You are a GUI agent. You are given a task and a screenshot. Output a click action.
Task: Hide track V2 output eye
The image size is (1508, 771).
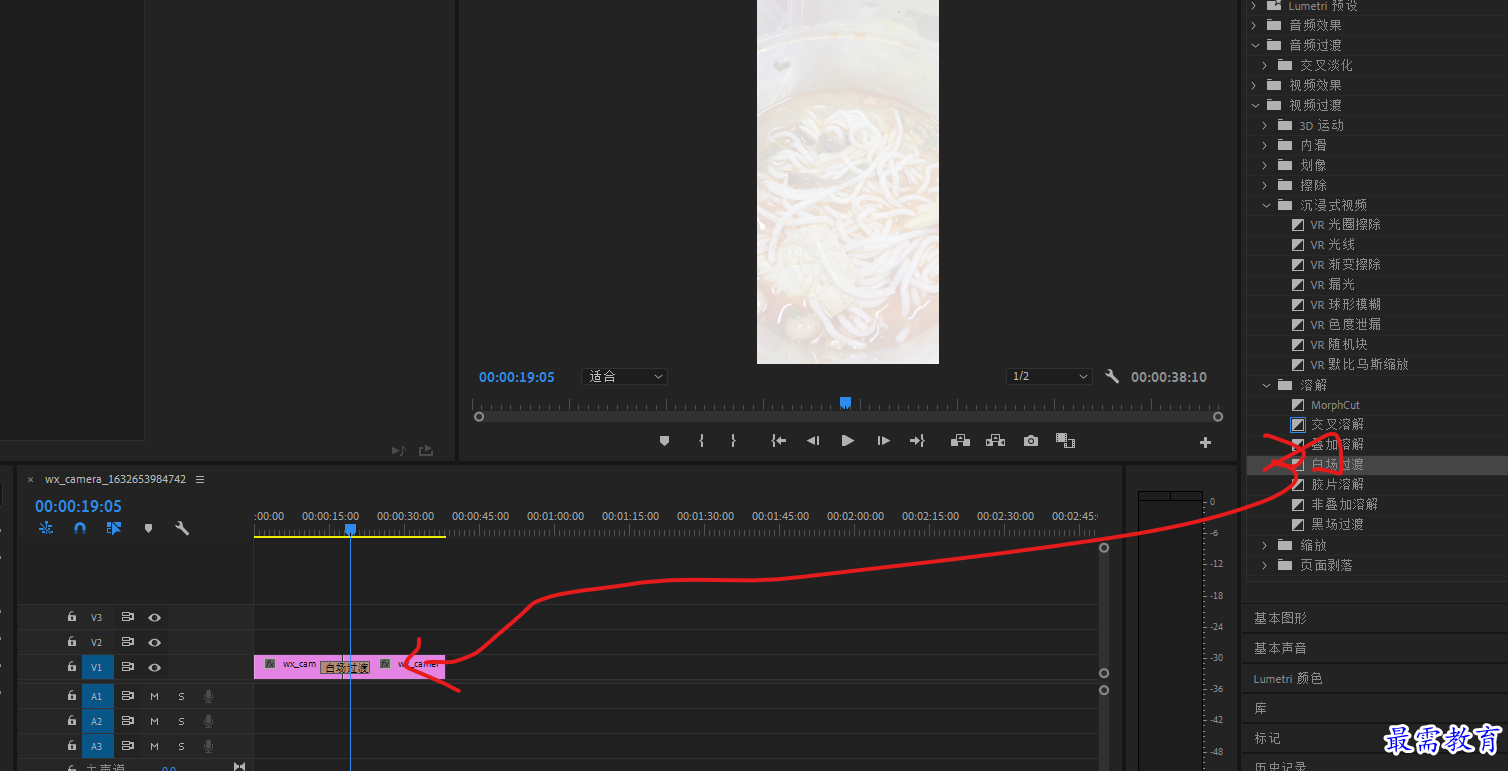click(154, 642)
